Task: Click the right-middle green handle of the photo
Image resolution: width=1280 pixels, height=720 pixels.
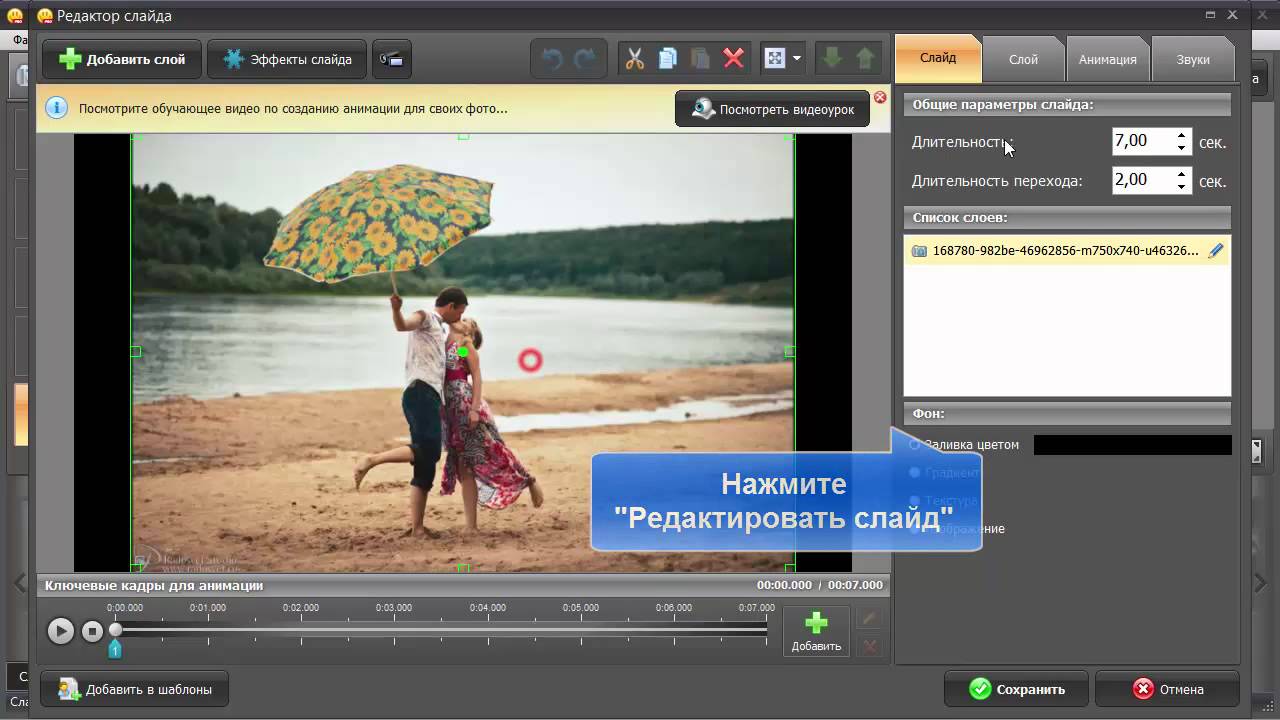Action: pos(790,351)
